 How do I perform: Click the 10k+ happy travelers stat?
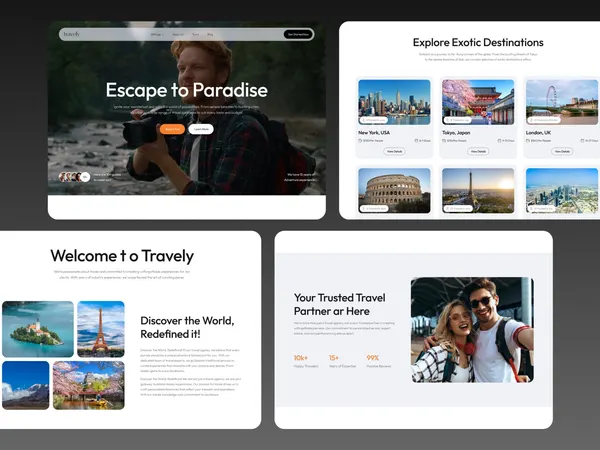[306, 361]
